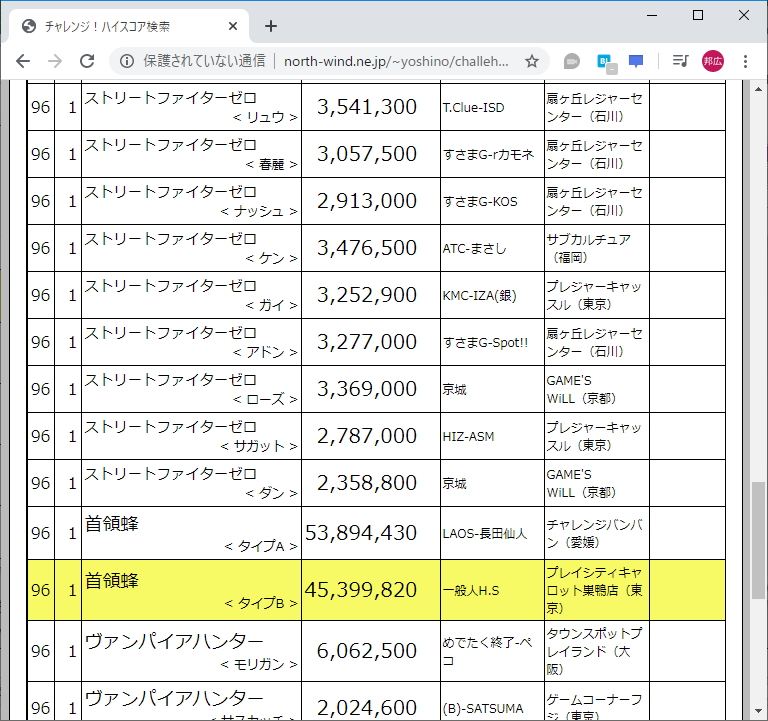Minimize the browser window
The image size is (768, 721).
[x=652, y=15]
